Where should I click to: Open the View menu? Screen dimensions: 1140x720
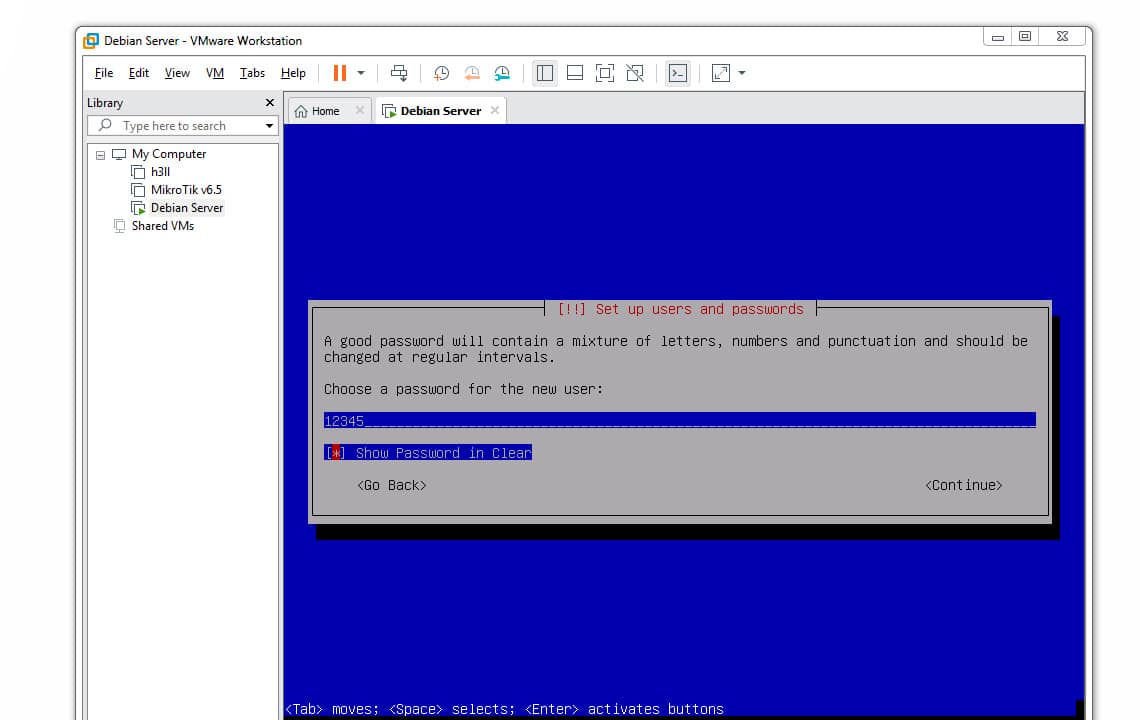pos(177,73)
